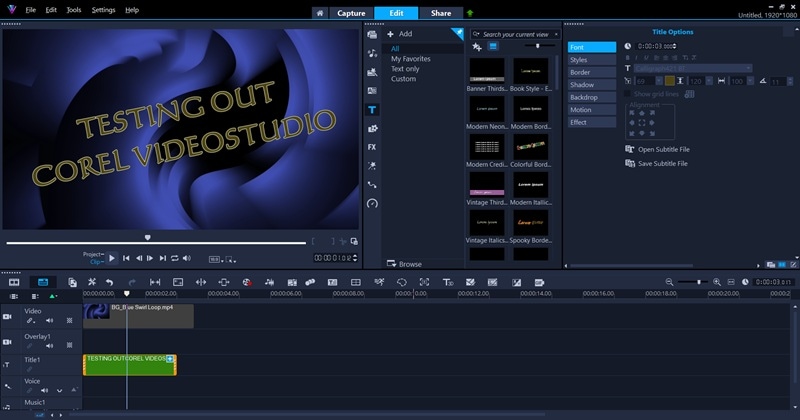Switch to Storyboard view in timeline toolbar
The height and width of the screenshot is (420, 800).
[14, 282]
